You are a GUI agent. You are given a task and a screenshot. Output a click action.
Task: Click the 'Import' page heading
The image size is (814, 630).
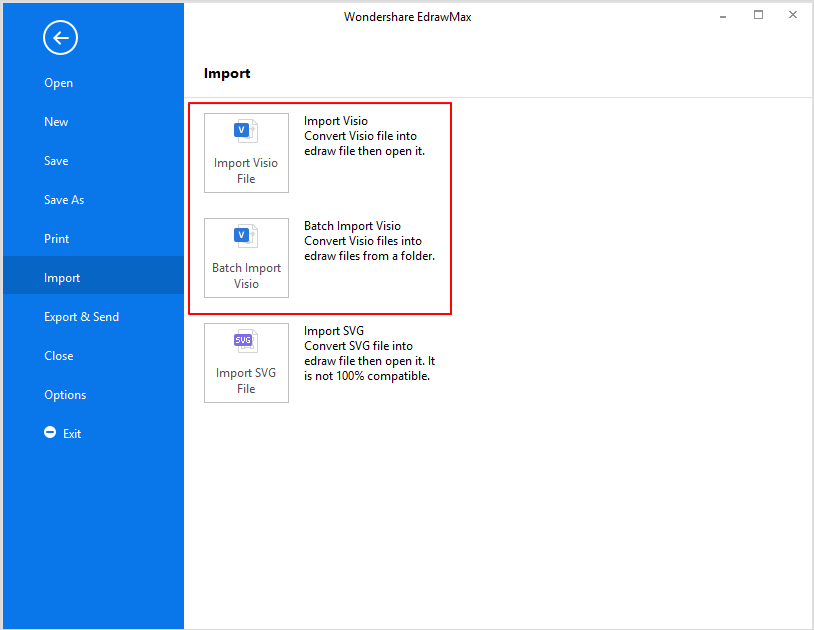[x=227, y=73]
